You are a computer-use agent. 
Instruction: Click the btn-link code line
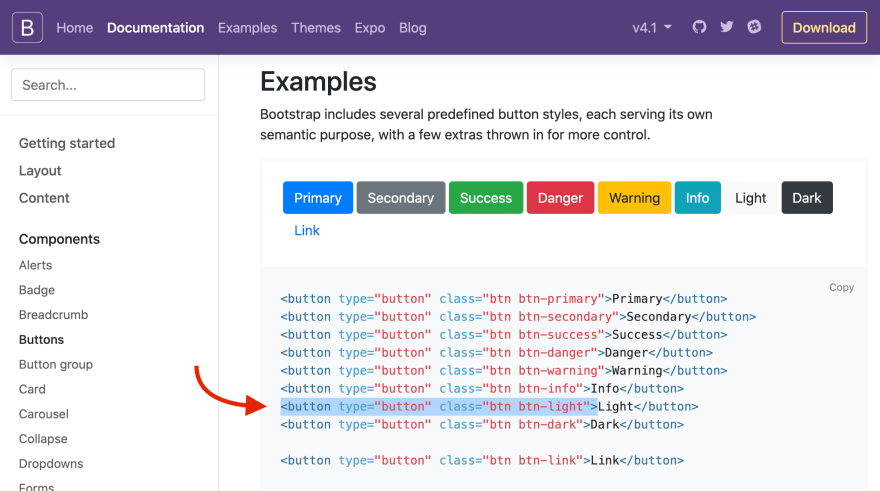click(x=482, y=460)
